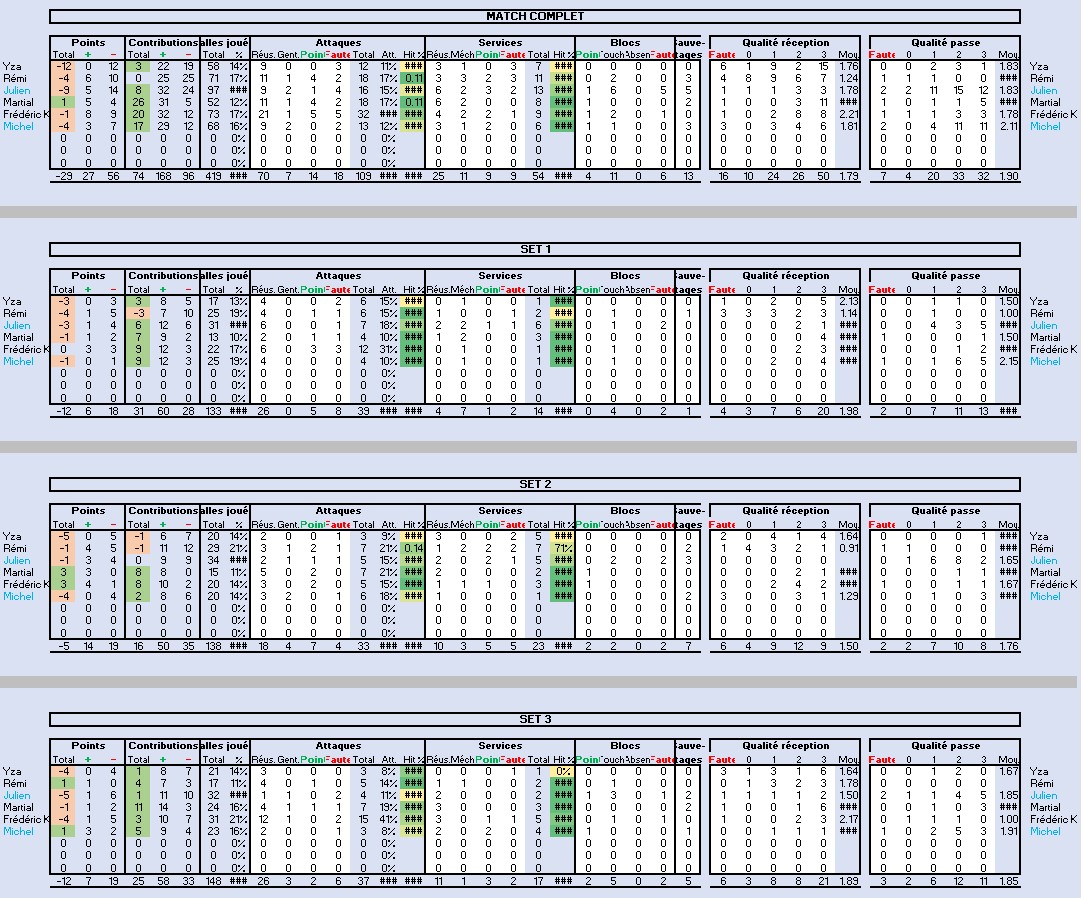The width and height of the screenshot is (1081, 898).
Task: Click Rémi's attack hit 0.14 in SET 2
Action: [x=413, y=548]
